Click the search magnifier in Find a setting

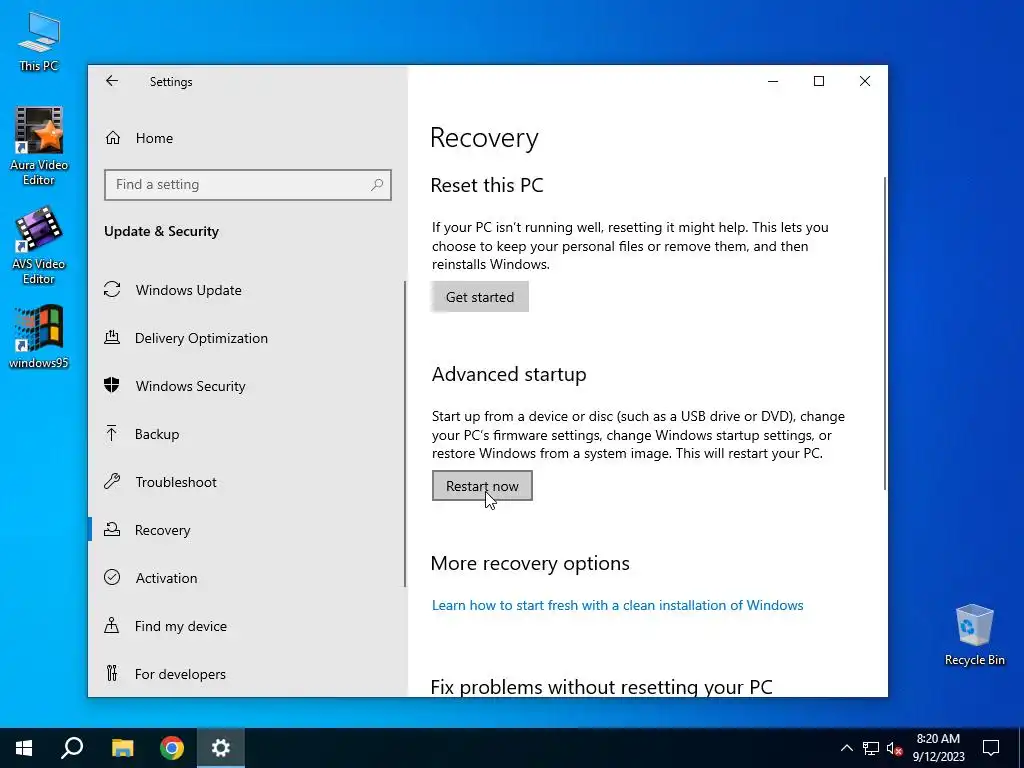point(377,185)
